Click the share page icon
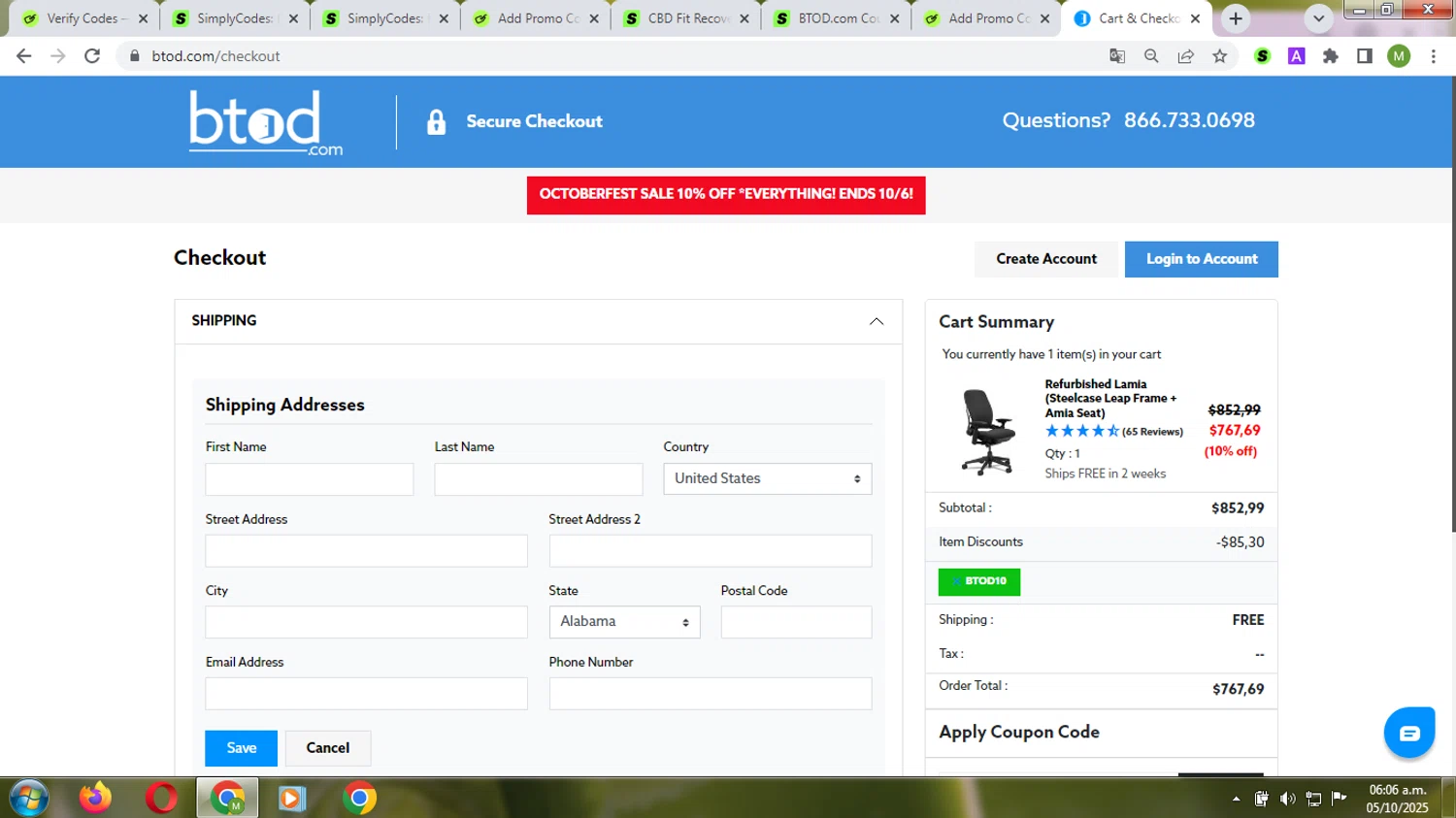This screenshot has width=1456, height=818. [x=1185, y=56]
